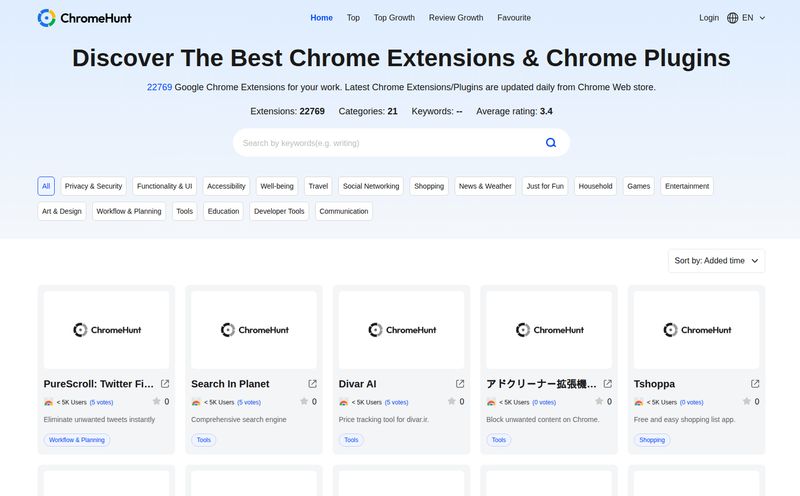Viewport: 800px width, 496px height.
Task: Click Chrome store icon on アドクリーナー card
Action: (x=491, y=402)
